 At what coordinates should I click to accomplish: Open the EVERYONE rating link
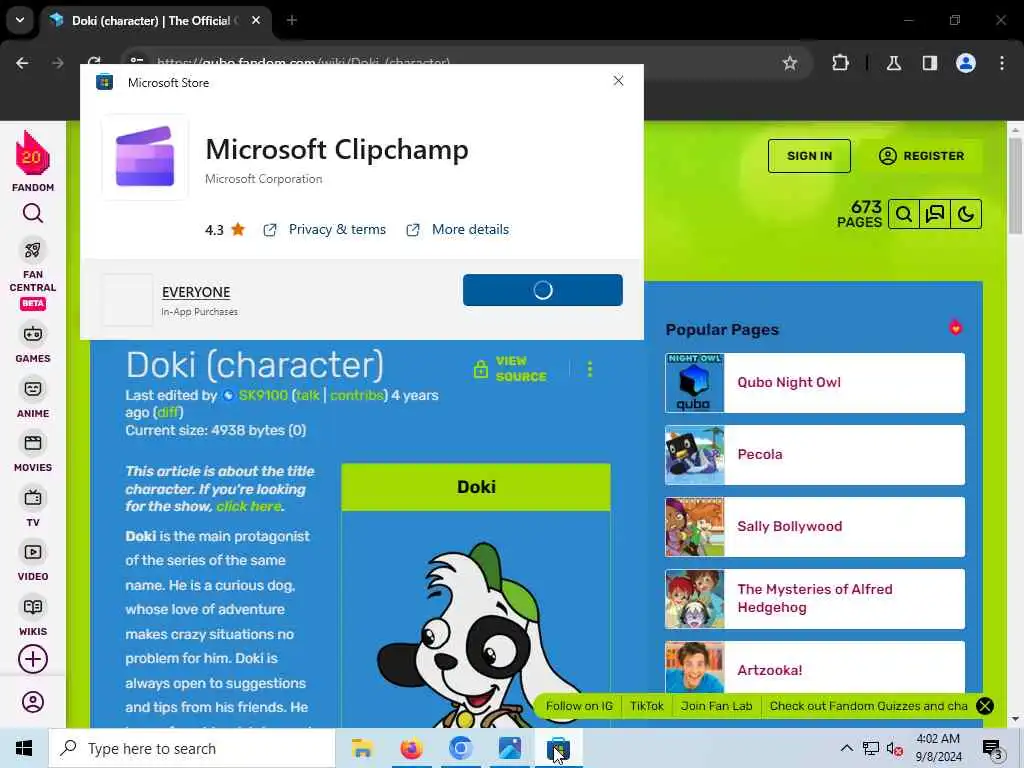(x=196, y=292)
